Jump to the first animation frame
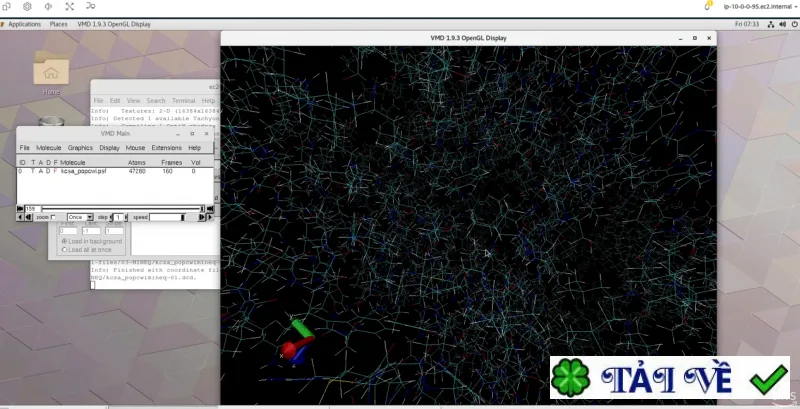800x409 pixels. (x=20, y=209)
